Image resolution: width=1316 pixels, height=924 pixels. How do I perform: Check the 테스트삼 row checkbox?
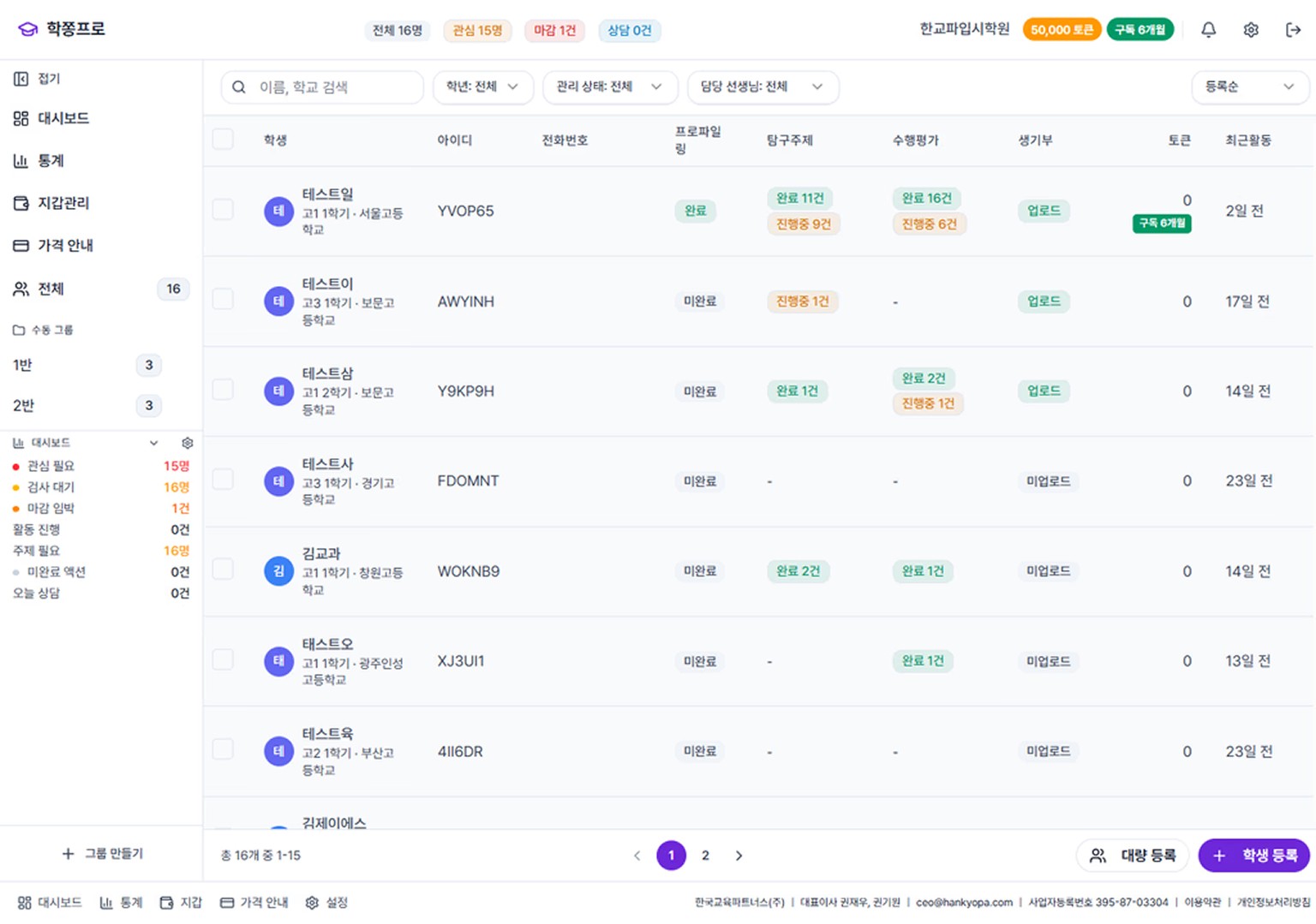click(x=223, y=390)
